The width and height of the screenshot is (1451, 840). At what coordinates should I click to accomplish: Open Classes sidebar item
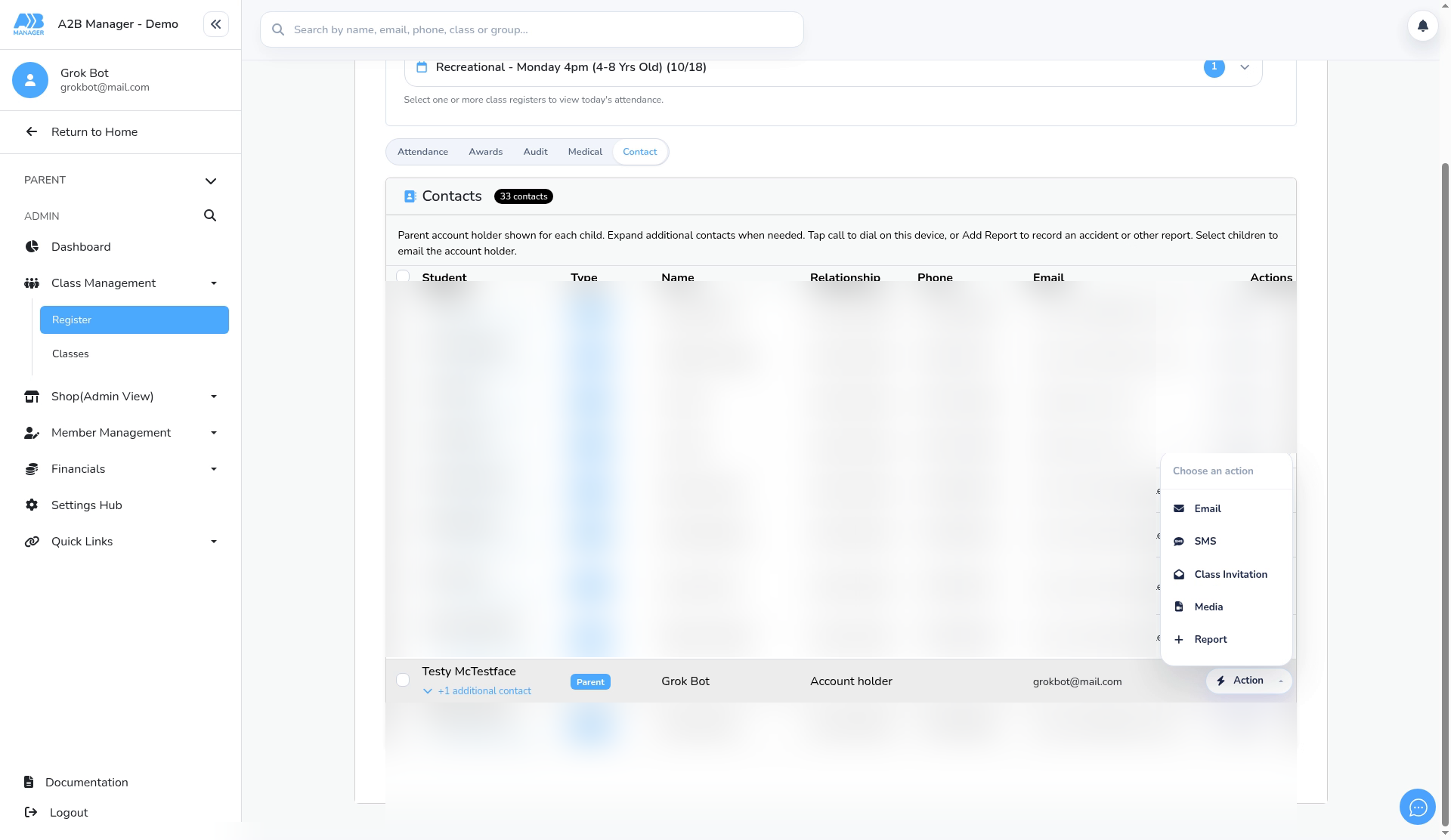tap(135, 354)
